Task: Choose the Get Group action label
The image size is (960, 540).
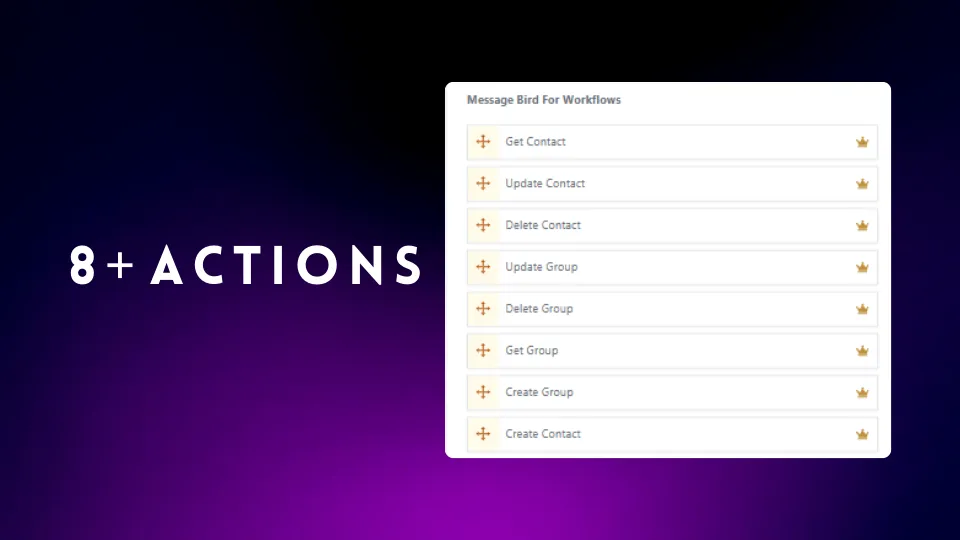Action: tap(531, 350)
